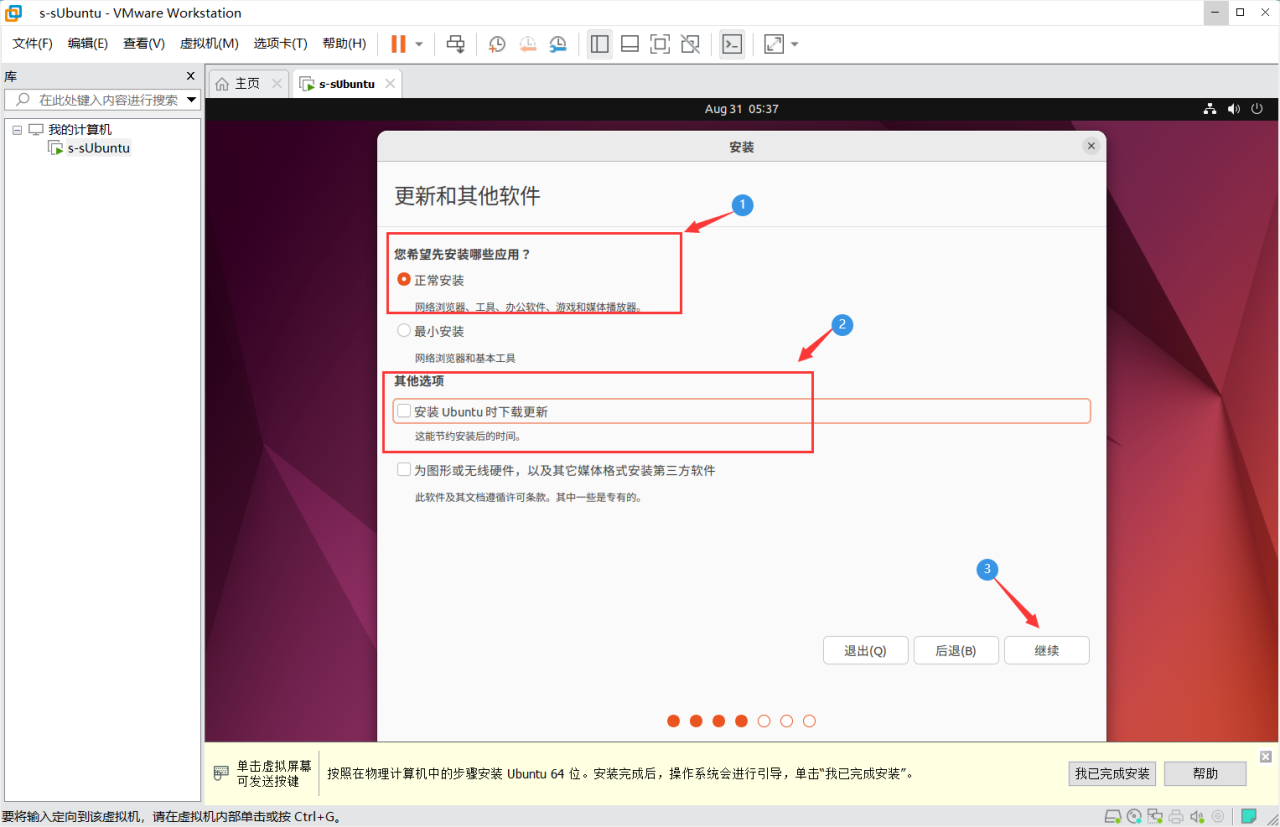
Task: Open the 虚拟机(M) menu
Action: (x=209, y=44)
